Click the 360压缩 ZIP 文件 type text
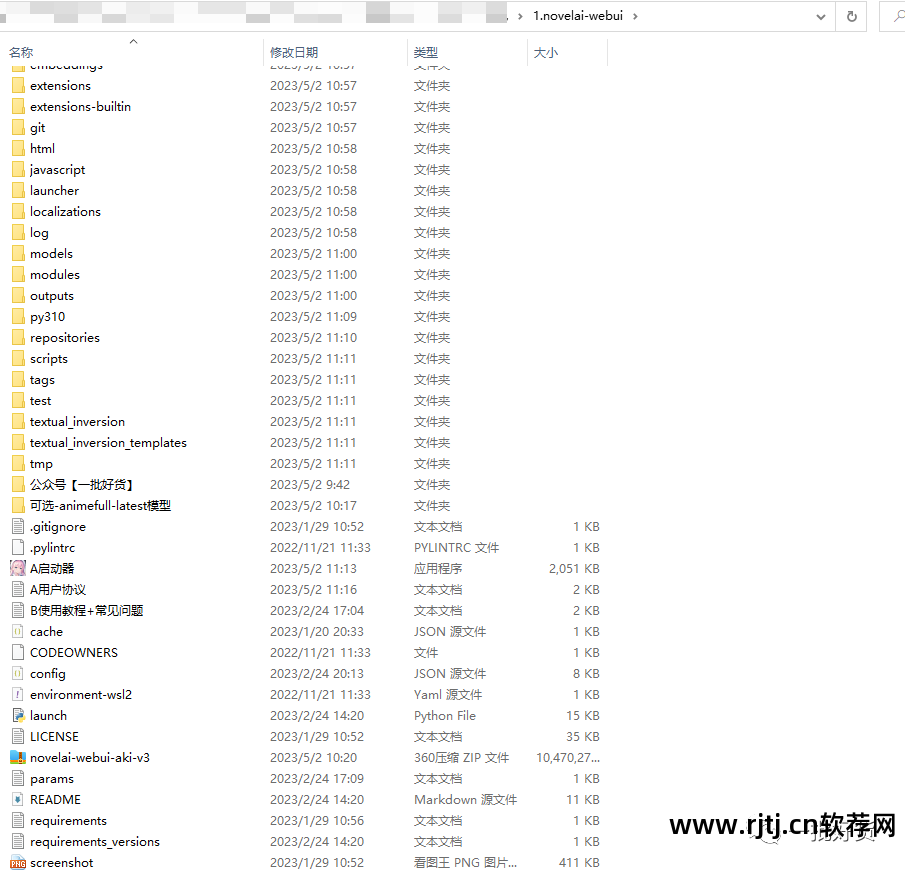The width and height of the screenshot is (905, 871). (x=461, y=758)
